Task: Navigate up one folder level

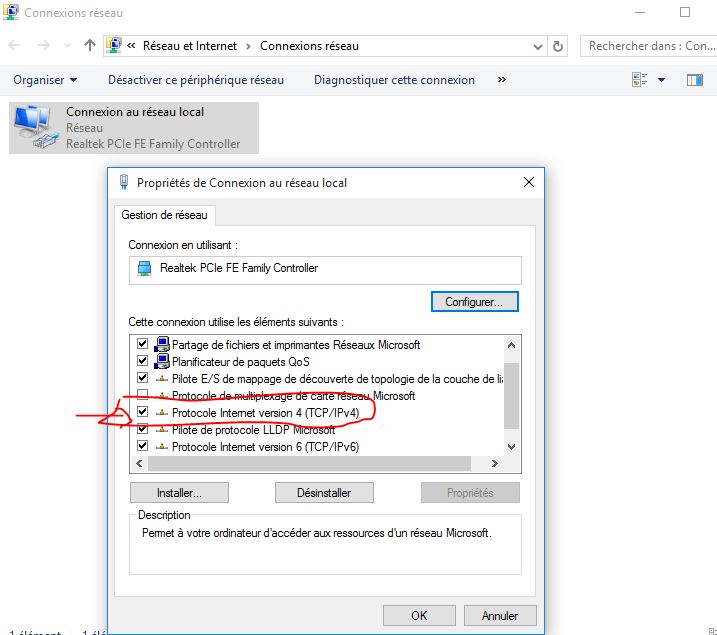Action: click(x=90, y=45)
